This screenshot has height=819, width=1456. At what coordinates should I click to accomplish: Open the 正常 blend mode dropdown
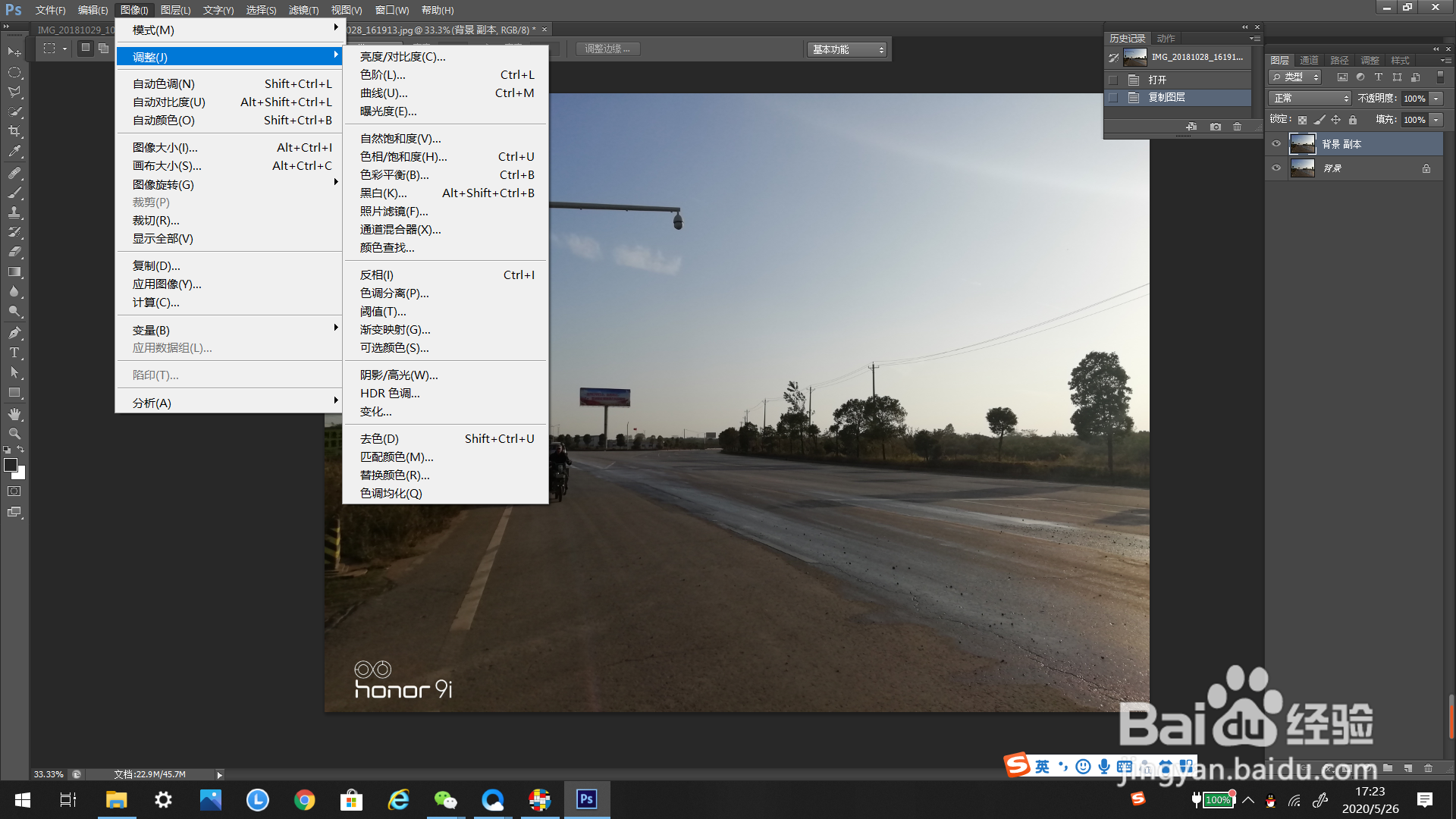[x=1310, y=99]
